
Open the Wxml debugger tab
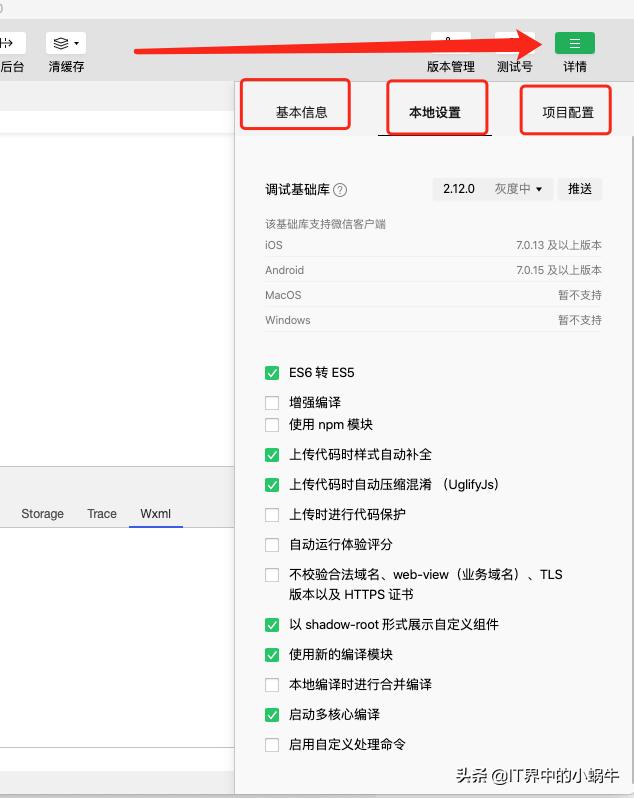pyautogui.click(x=156, y=514)
